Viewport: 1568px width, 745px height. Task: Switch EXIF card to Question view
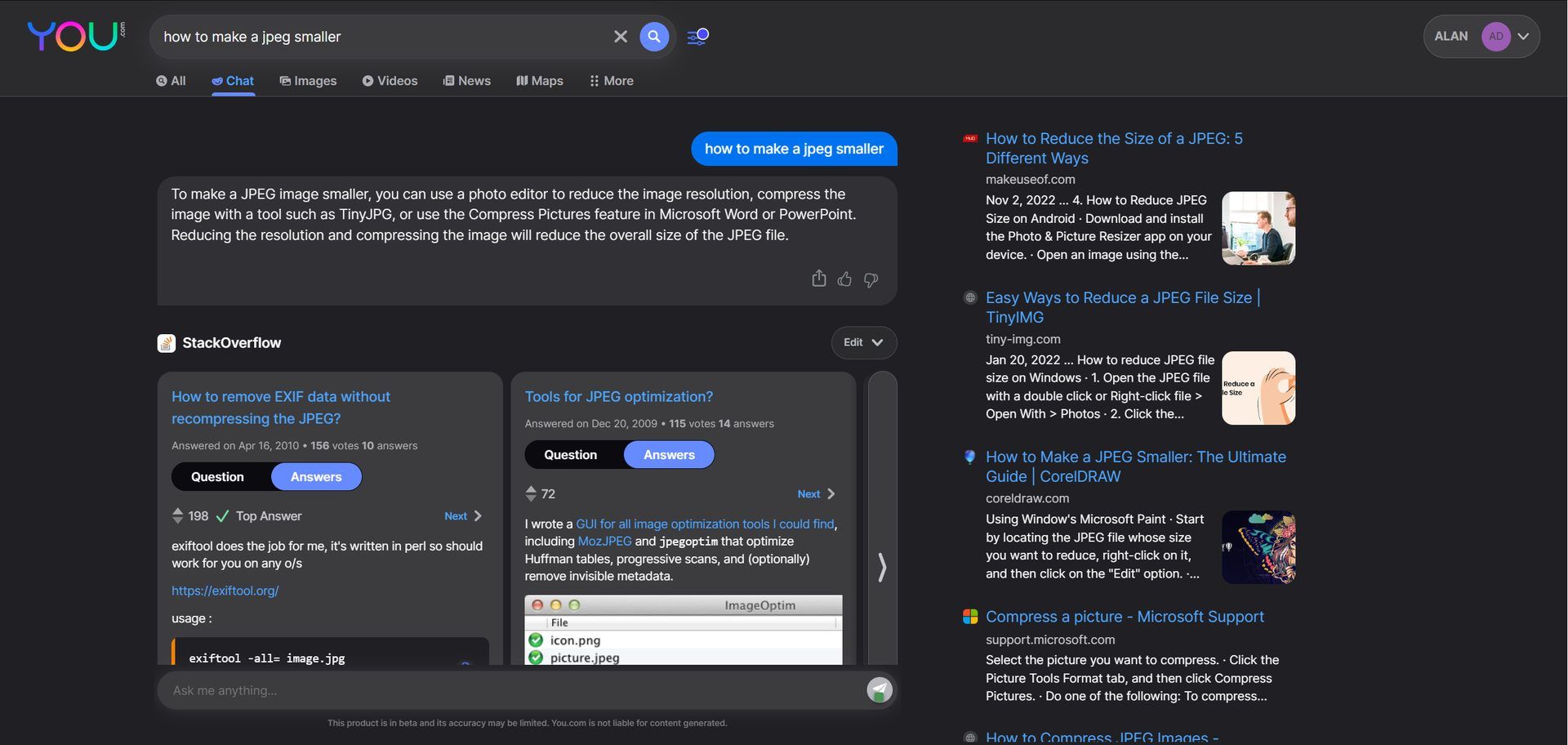pos(217,477)
